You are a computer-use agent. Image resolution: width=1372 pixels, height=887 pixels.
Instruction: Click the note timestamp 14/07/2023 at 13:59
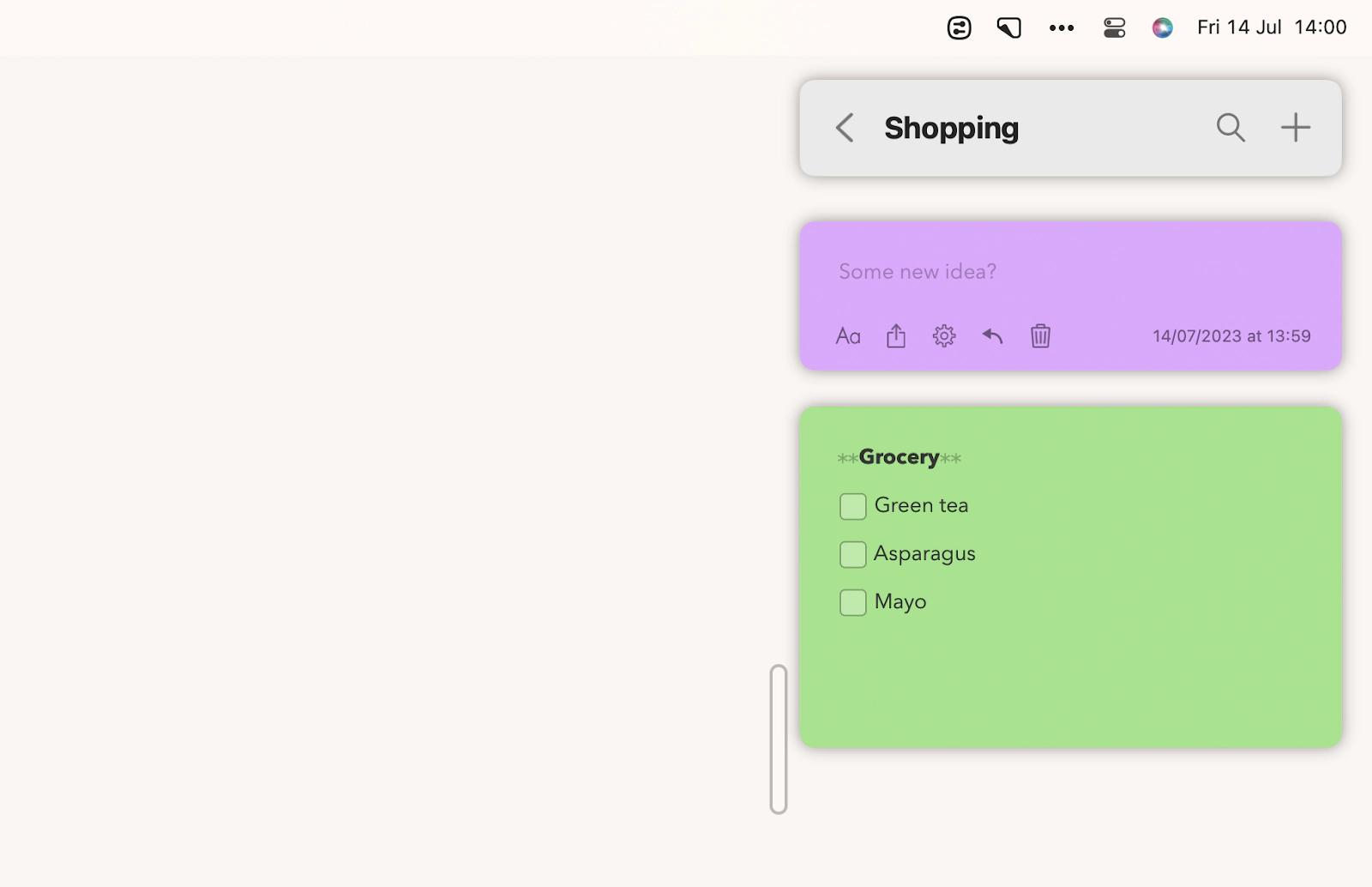(1231, 336)
